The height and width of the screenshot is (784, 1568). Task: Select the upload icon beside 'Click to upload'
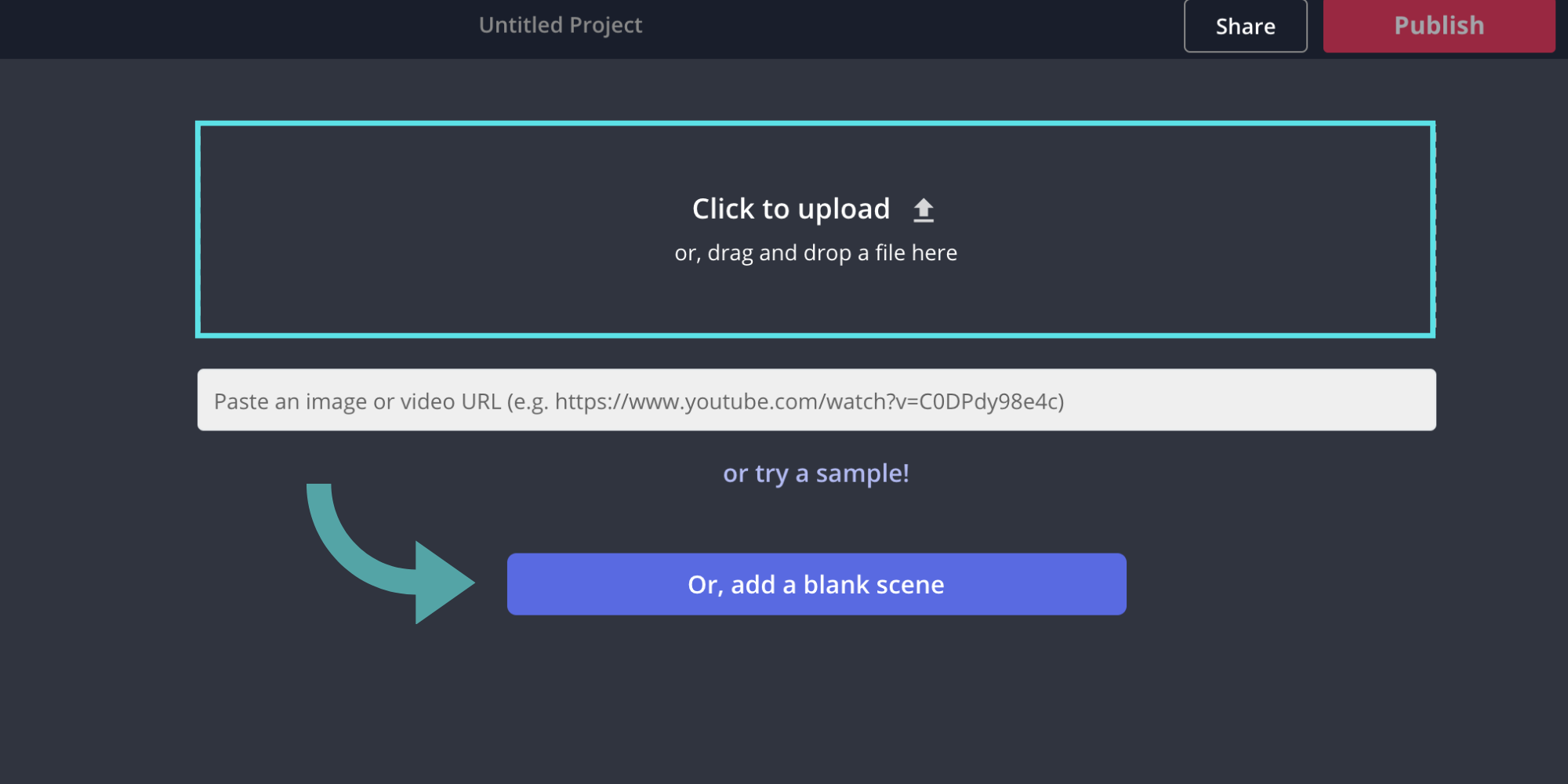(924, 210)
